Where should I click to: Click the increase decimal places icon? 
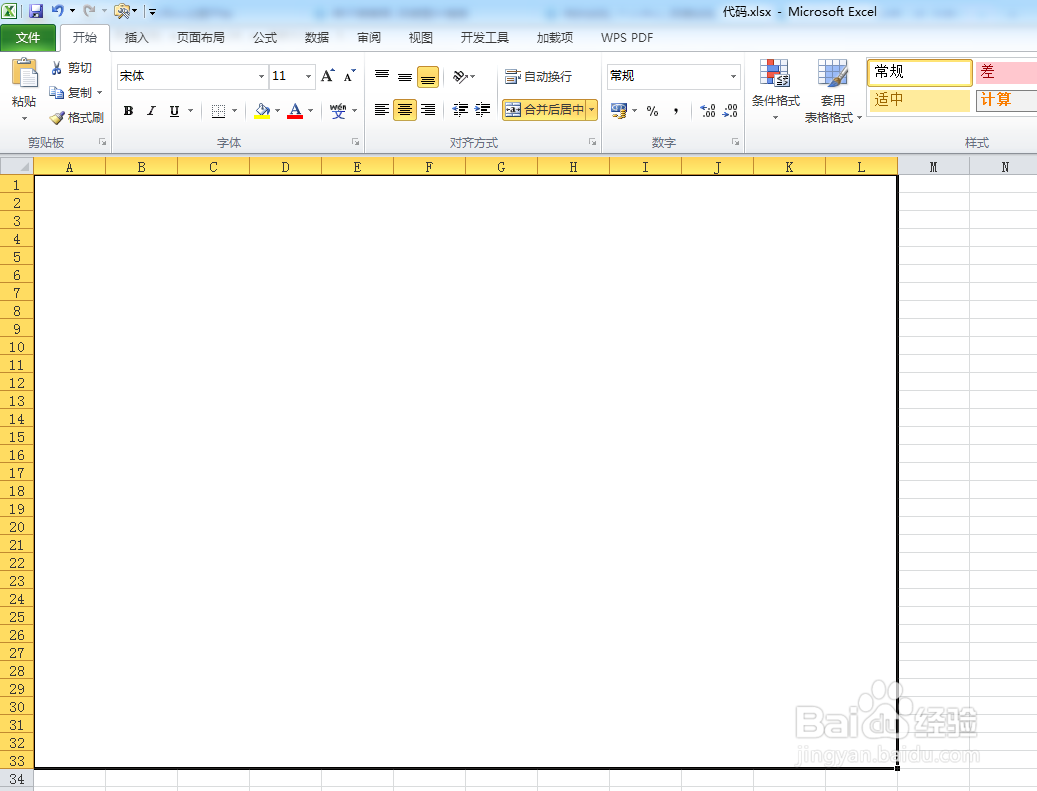[708, 110]
